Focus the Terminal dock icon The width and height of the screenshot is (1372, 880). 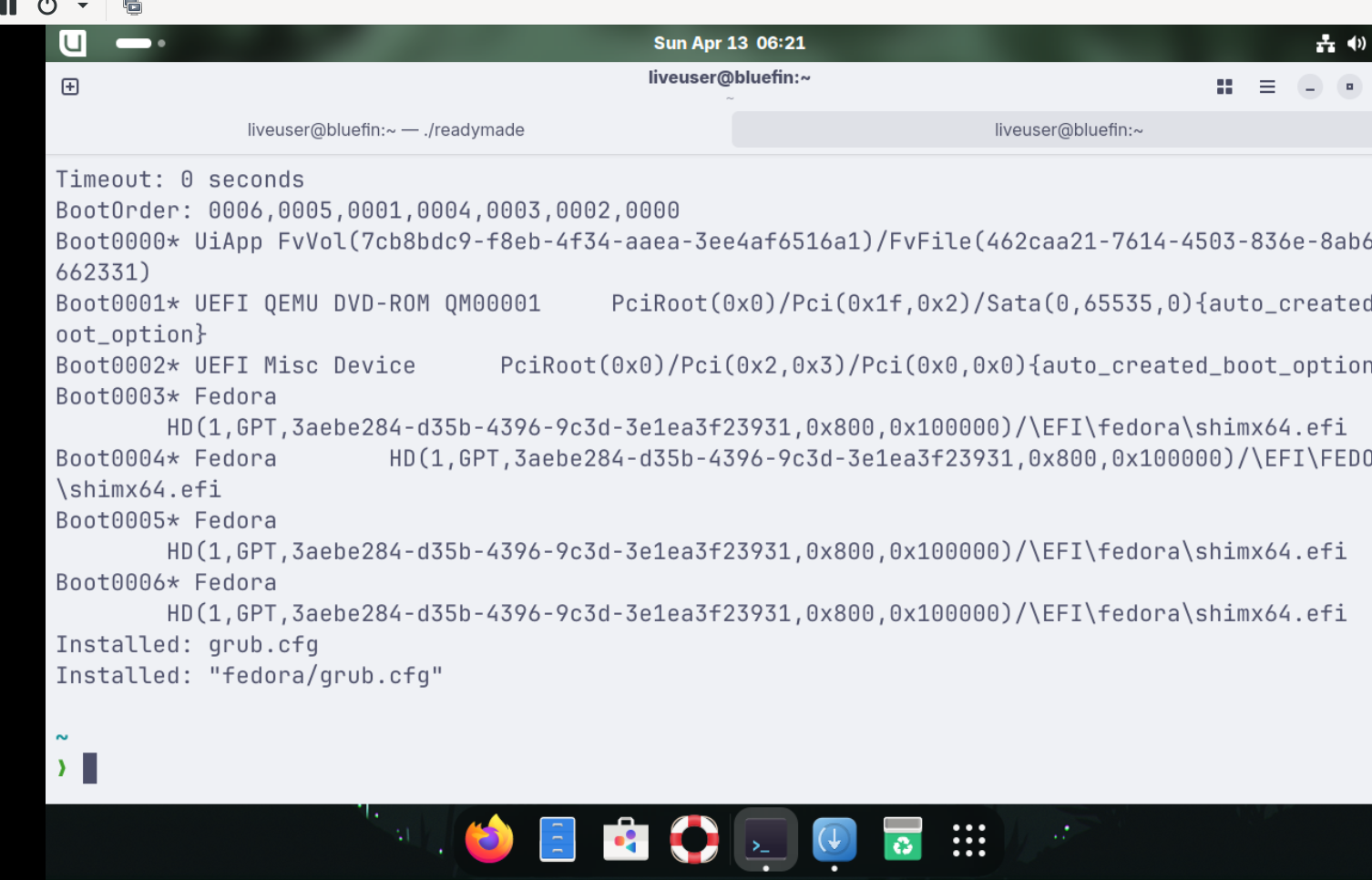[x=766, y=839]
